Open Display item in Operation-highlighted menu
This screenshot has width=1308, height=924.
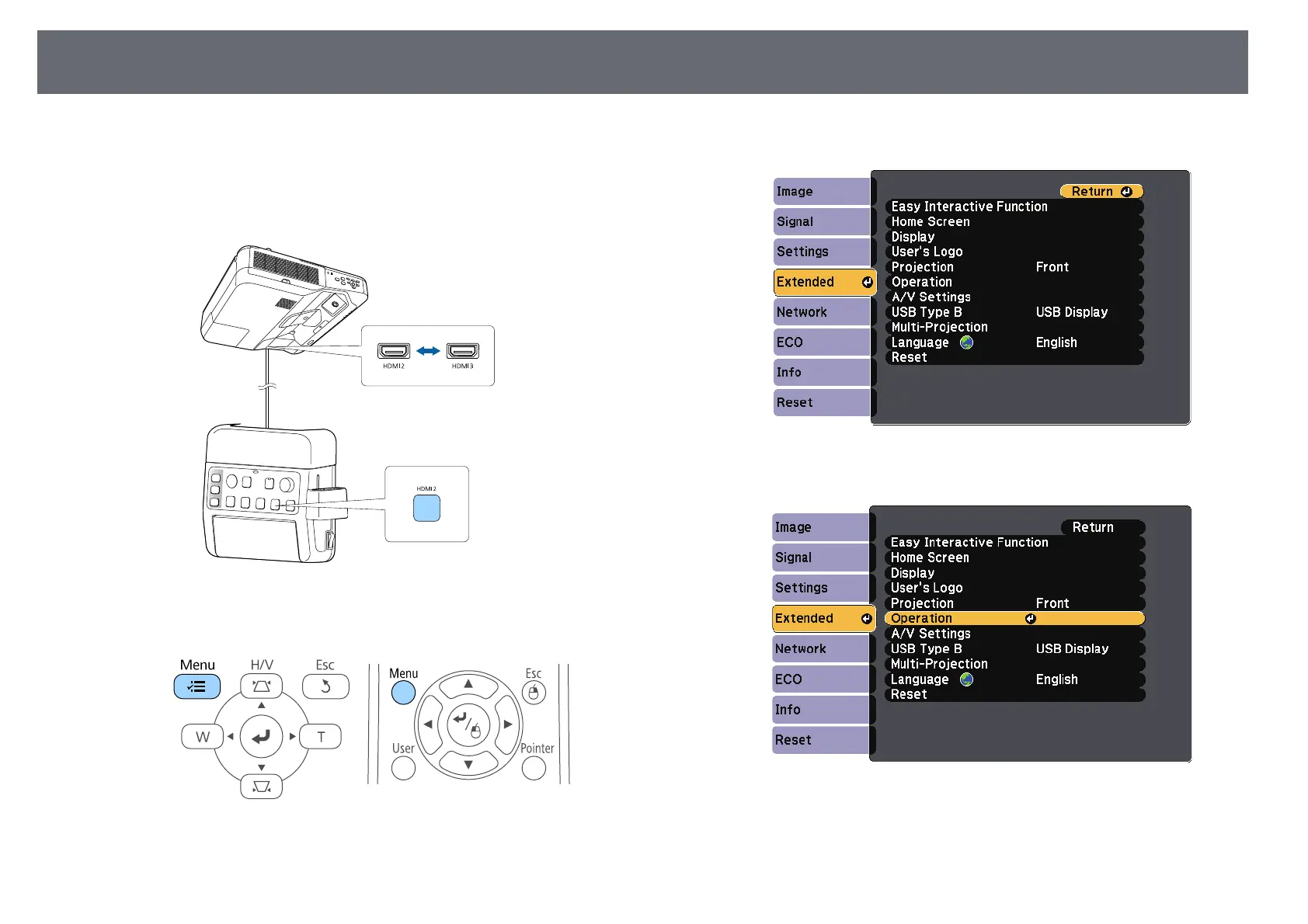(x=1015, y=573)
